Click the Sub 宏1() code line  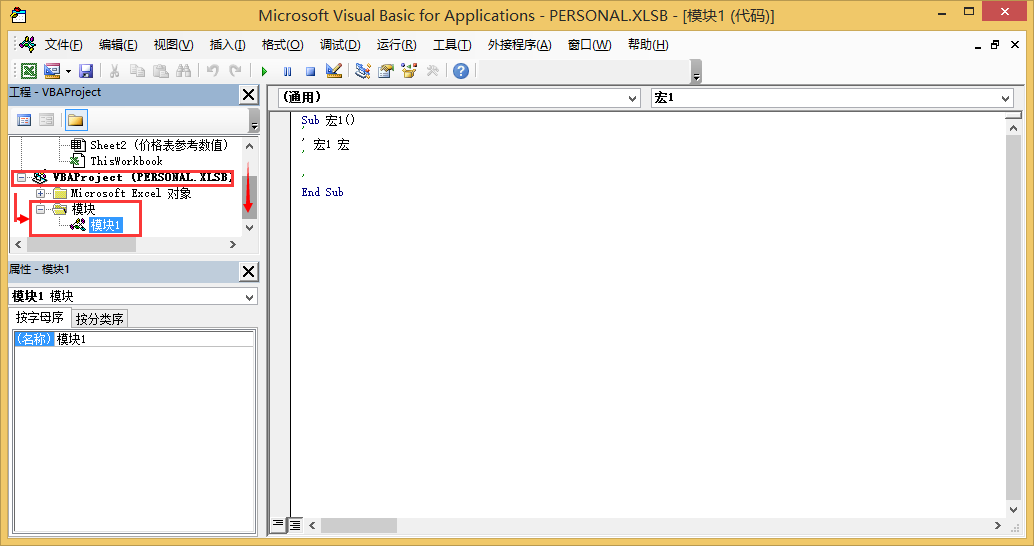(328, 120)
